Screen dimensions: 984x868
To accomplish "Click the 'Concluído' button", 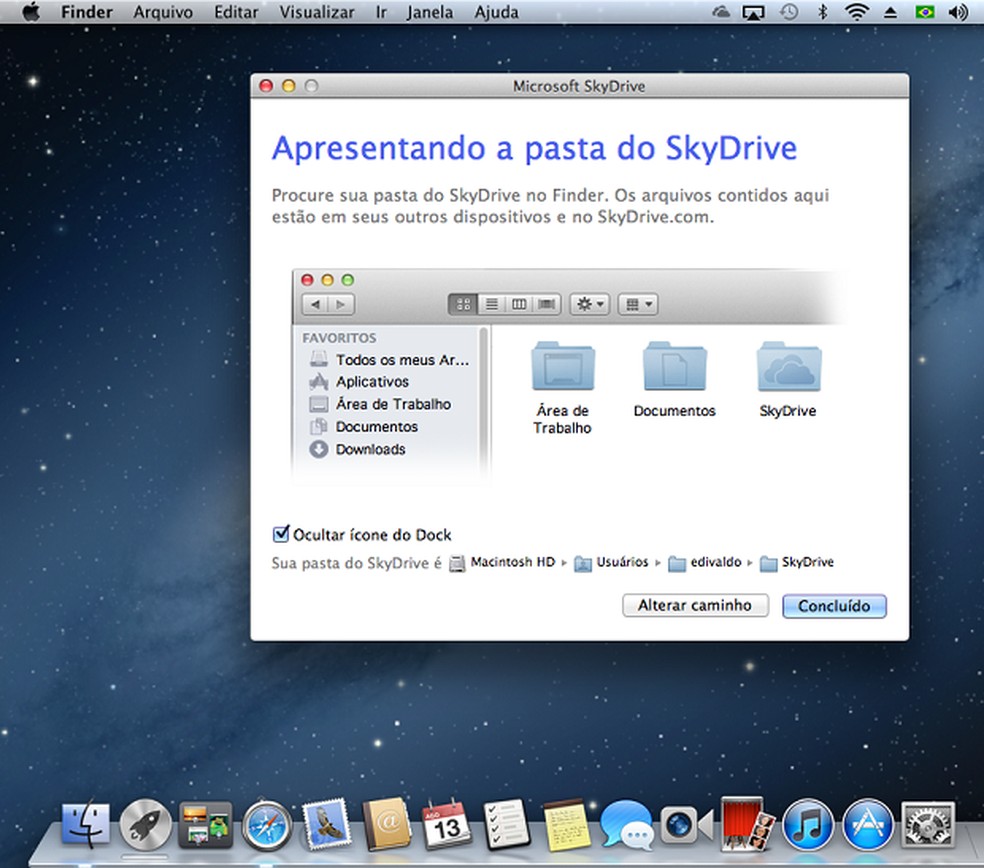I will click(x=834, y=606).
